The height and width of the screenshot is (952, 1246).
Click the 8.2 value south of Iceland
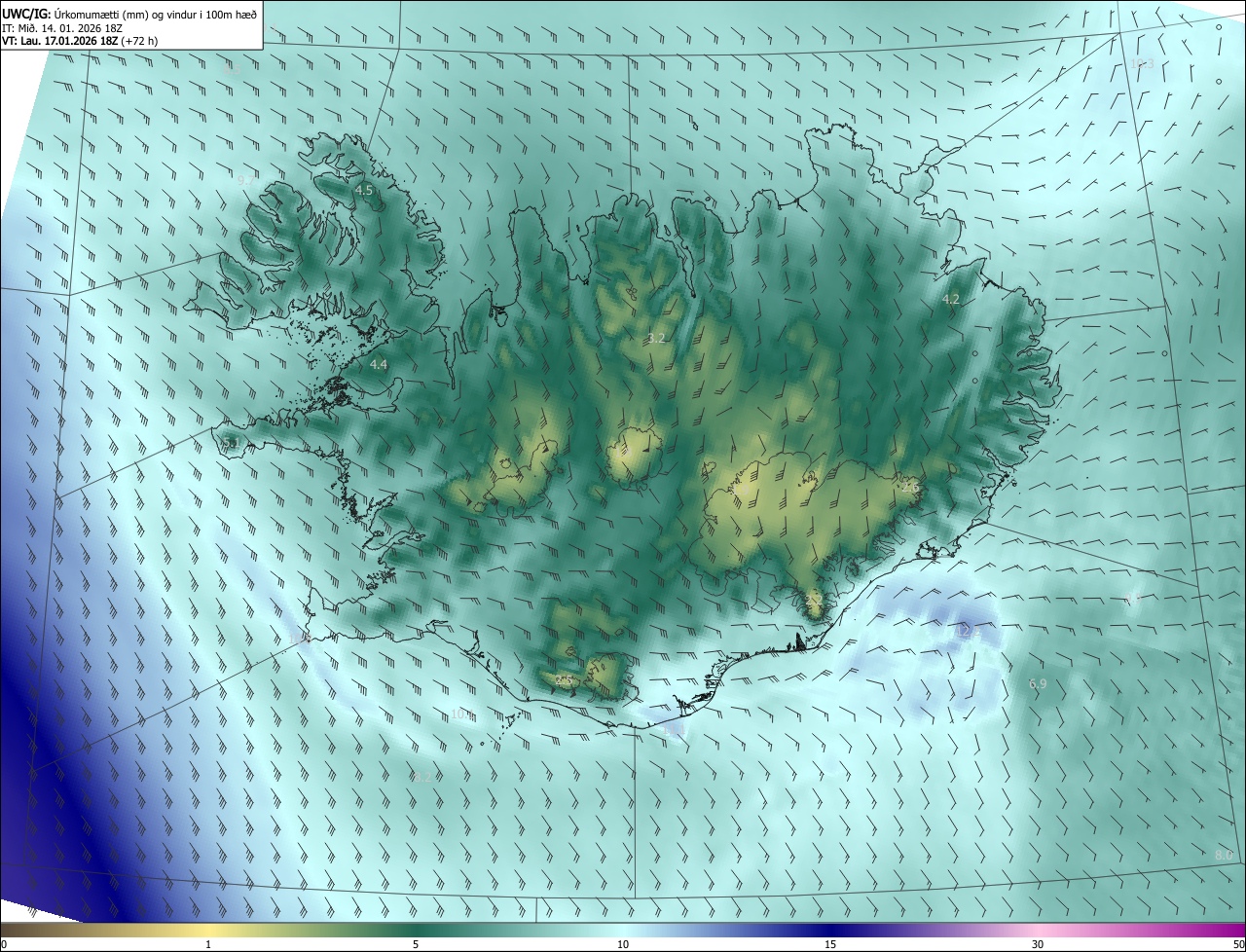[421, 777]
